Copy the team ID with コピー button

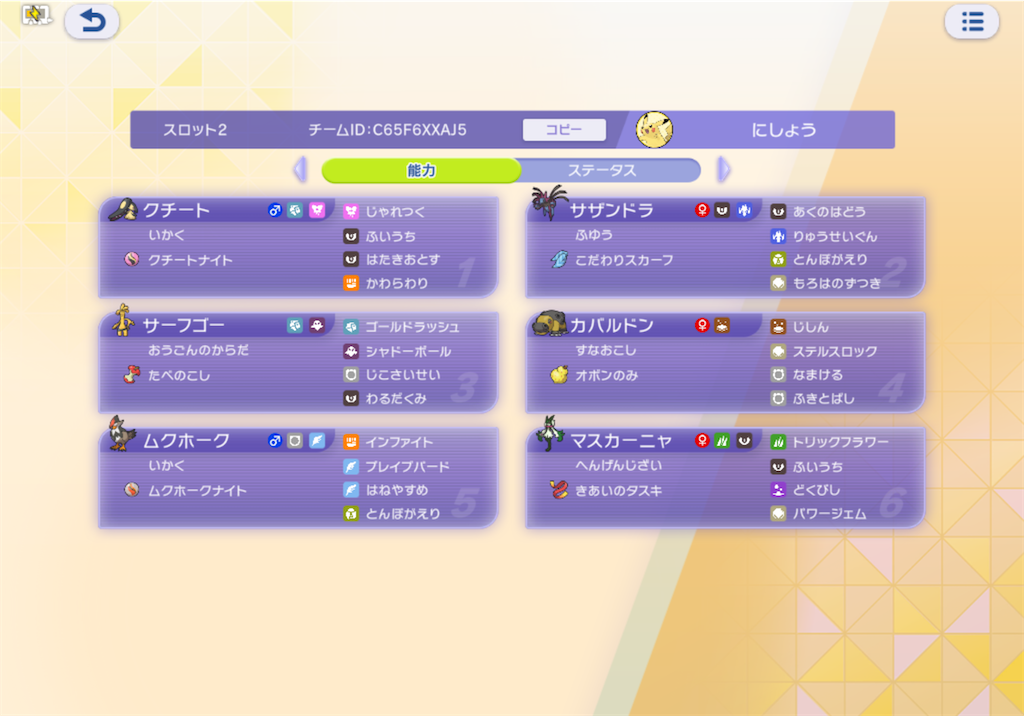click(x=564, y=129)
